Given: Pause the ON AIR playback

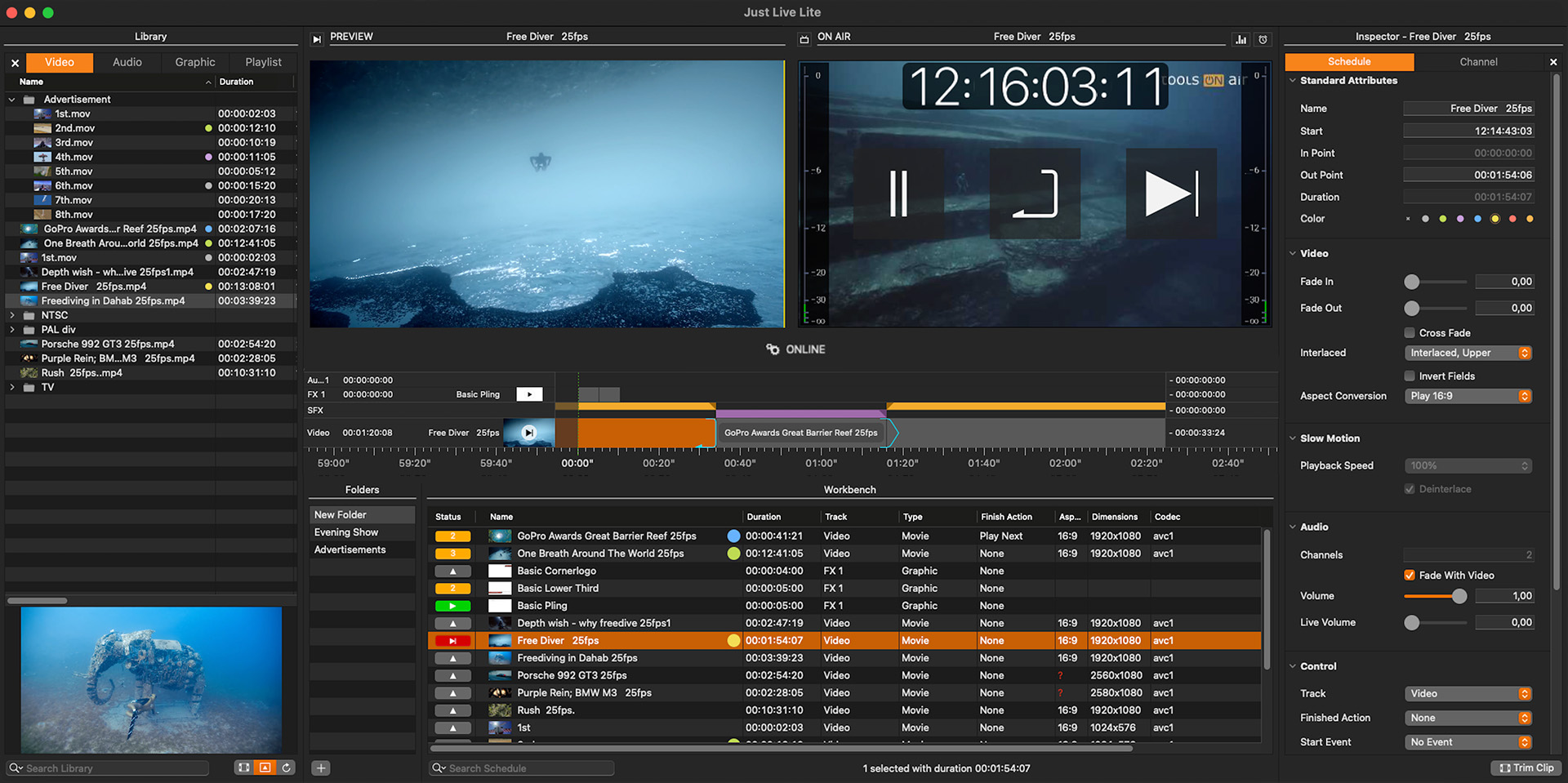Looking at the screenshot, I should [x=899, y=194].
